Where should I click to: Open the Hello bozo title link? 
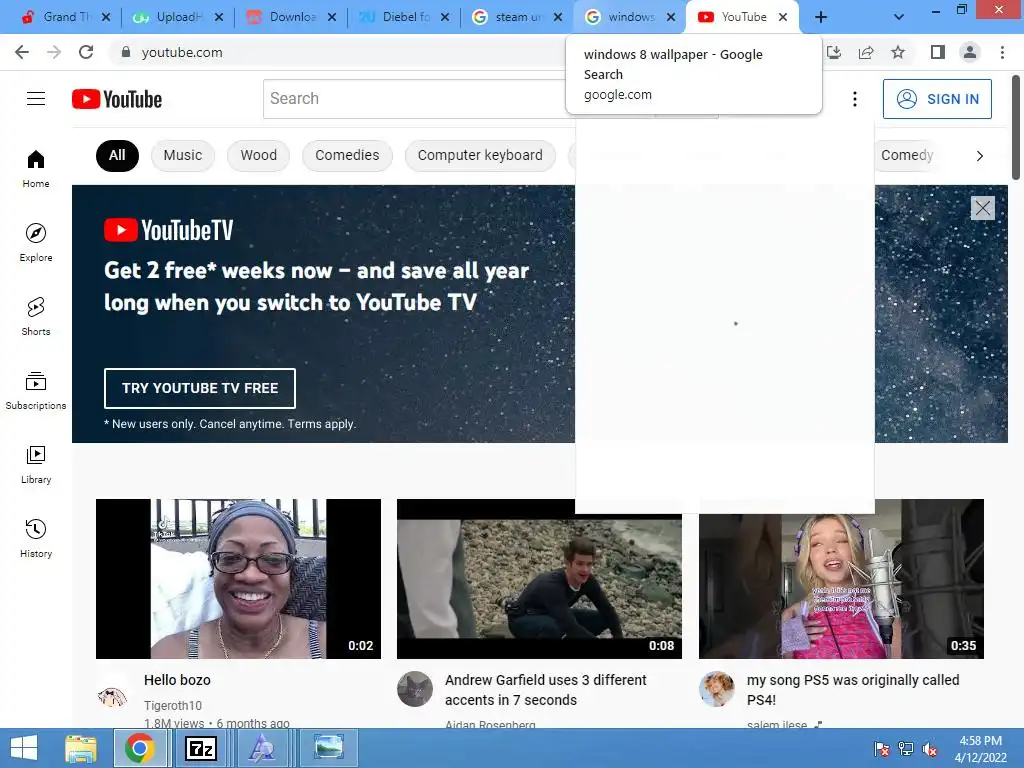click(x=177, y=680)
